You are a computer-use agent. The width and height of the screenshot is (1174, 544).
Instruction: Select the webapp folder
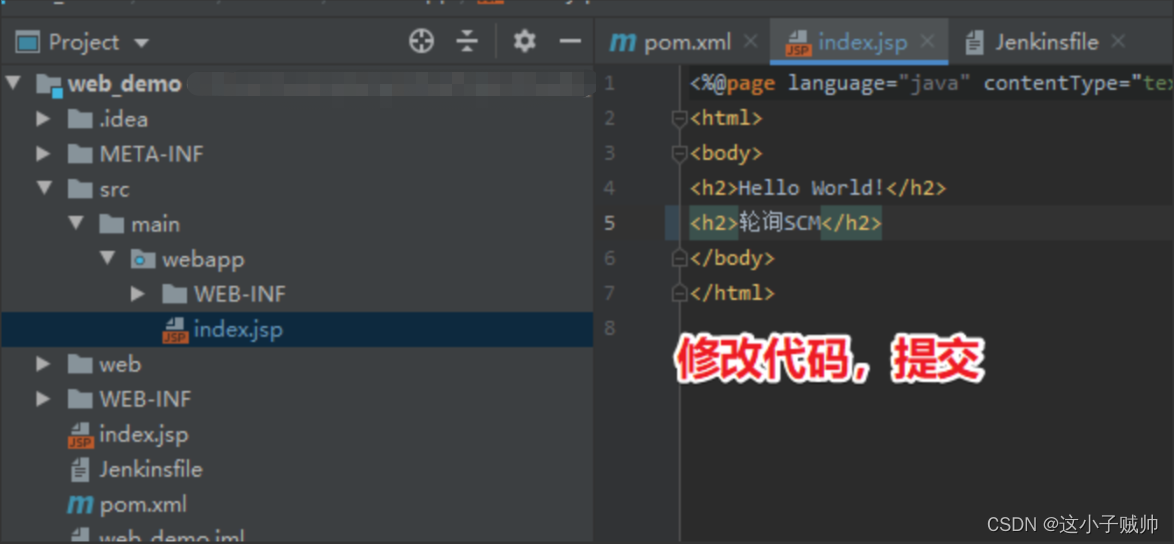pyautogui.click(x=204, y=259)
